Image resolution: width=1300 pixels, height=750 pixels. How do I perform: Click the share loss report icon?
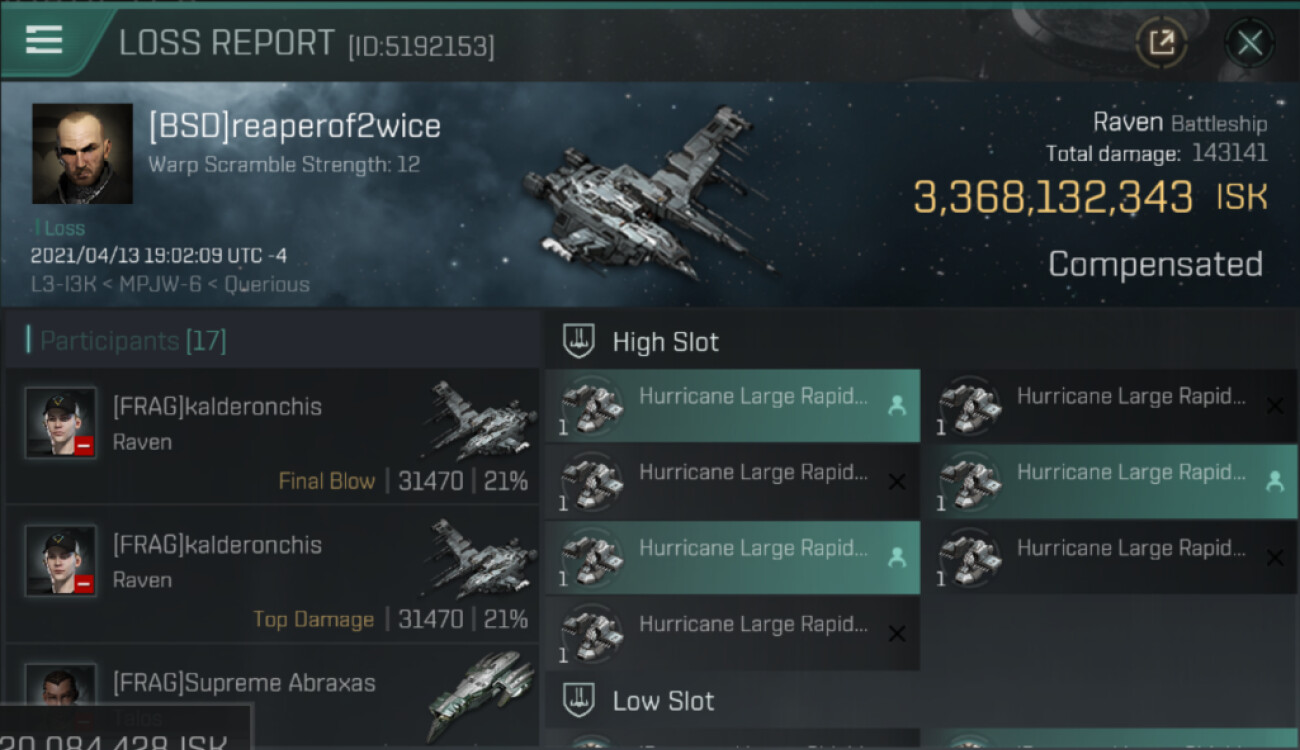[1161, 42]
